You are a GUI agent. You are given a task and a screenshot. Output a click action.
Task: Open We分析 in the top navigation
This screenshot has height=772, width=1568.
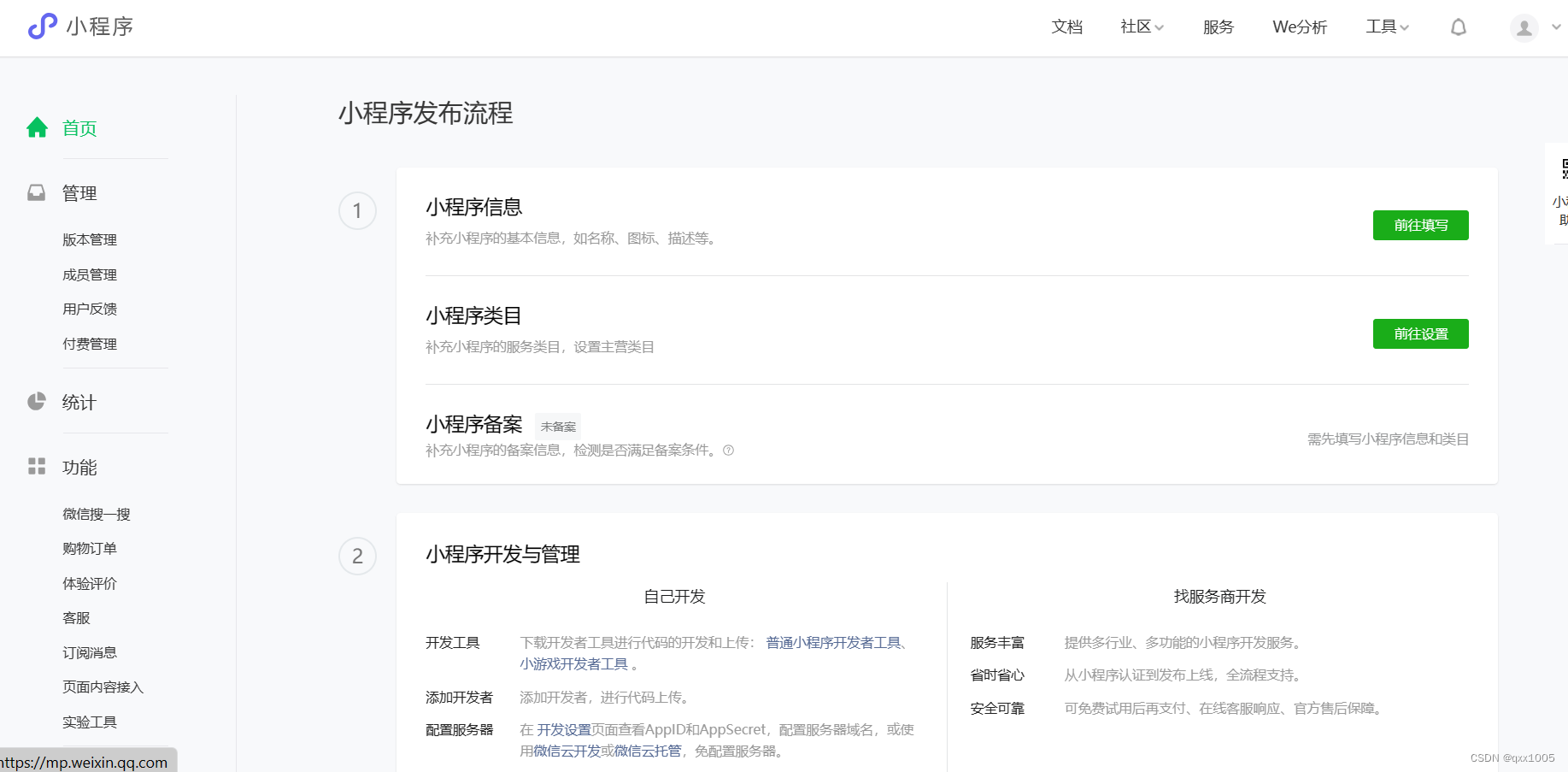point(1300,27)
